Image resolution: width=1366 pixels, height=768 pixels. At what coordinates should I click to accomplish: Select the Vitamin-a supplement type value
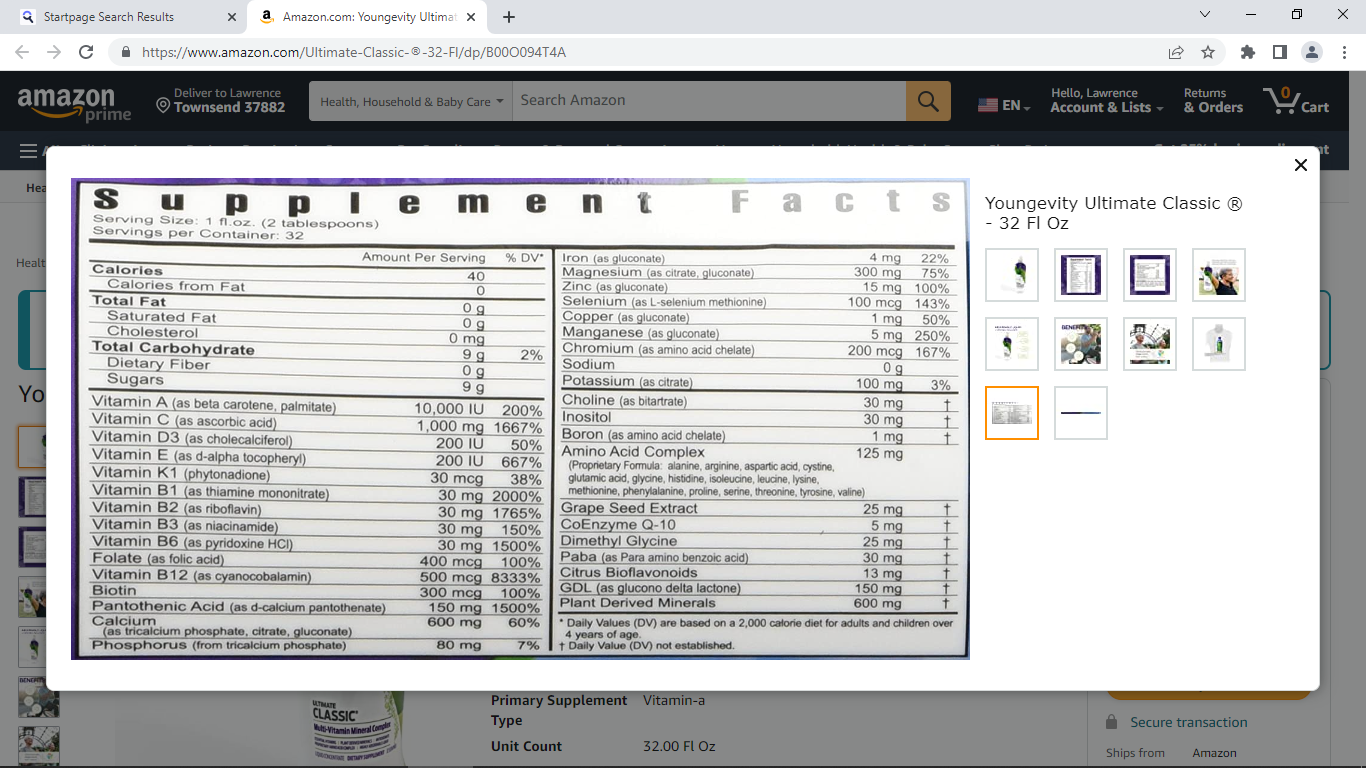[674, 700]
